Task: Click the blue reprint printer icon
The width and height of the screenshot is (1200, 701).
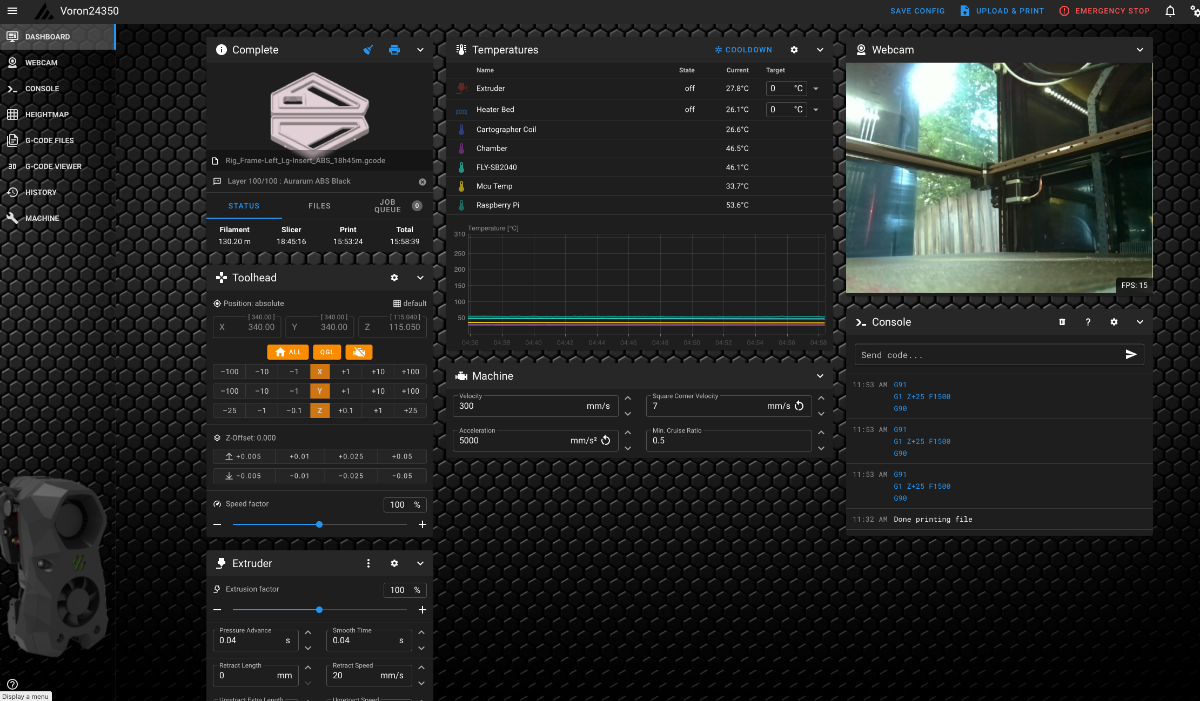Action: click(394, 50)
